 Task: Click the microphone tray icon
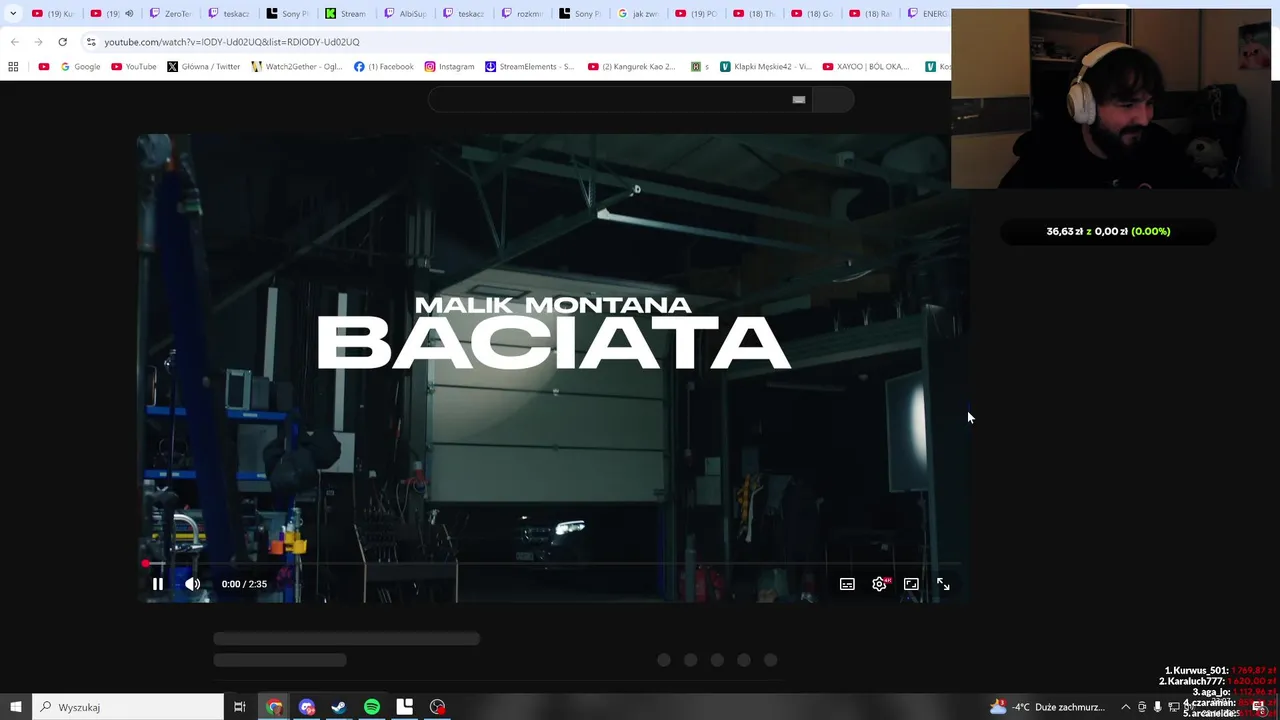point(1158,707)
